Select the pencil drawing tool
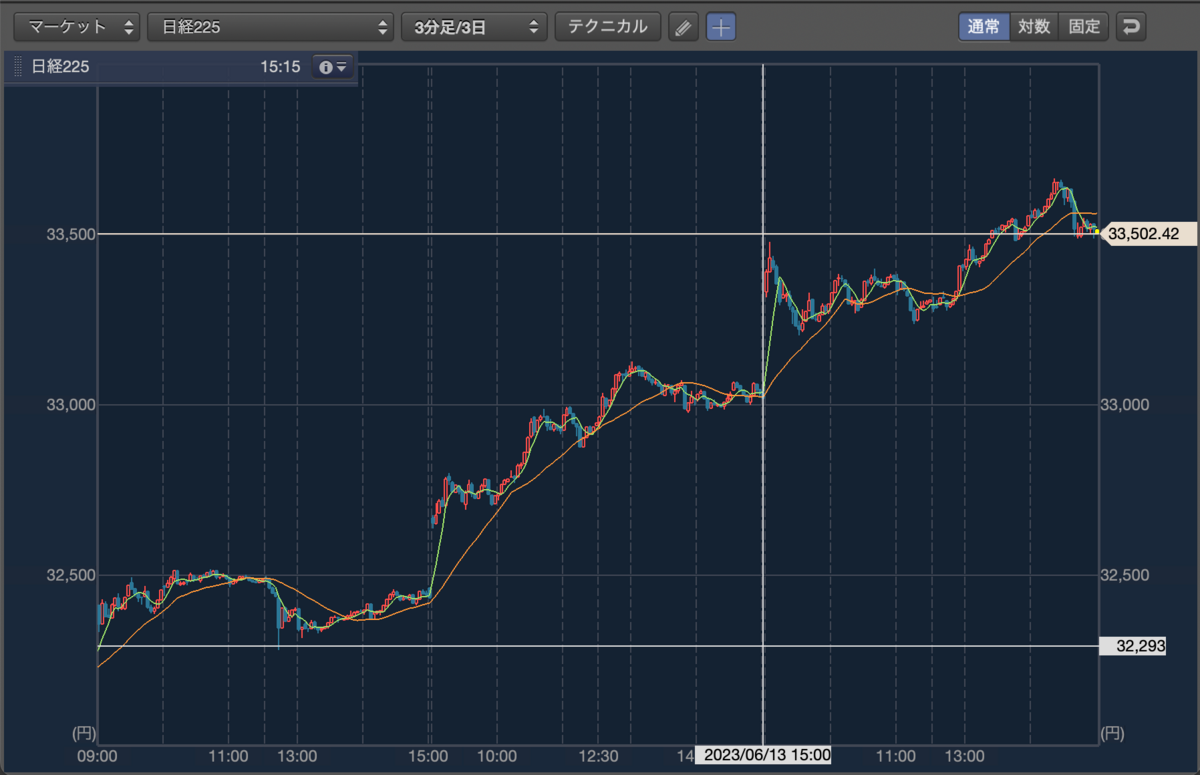This screenshot has height=775, width=1200. (683, 27)
